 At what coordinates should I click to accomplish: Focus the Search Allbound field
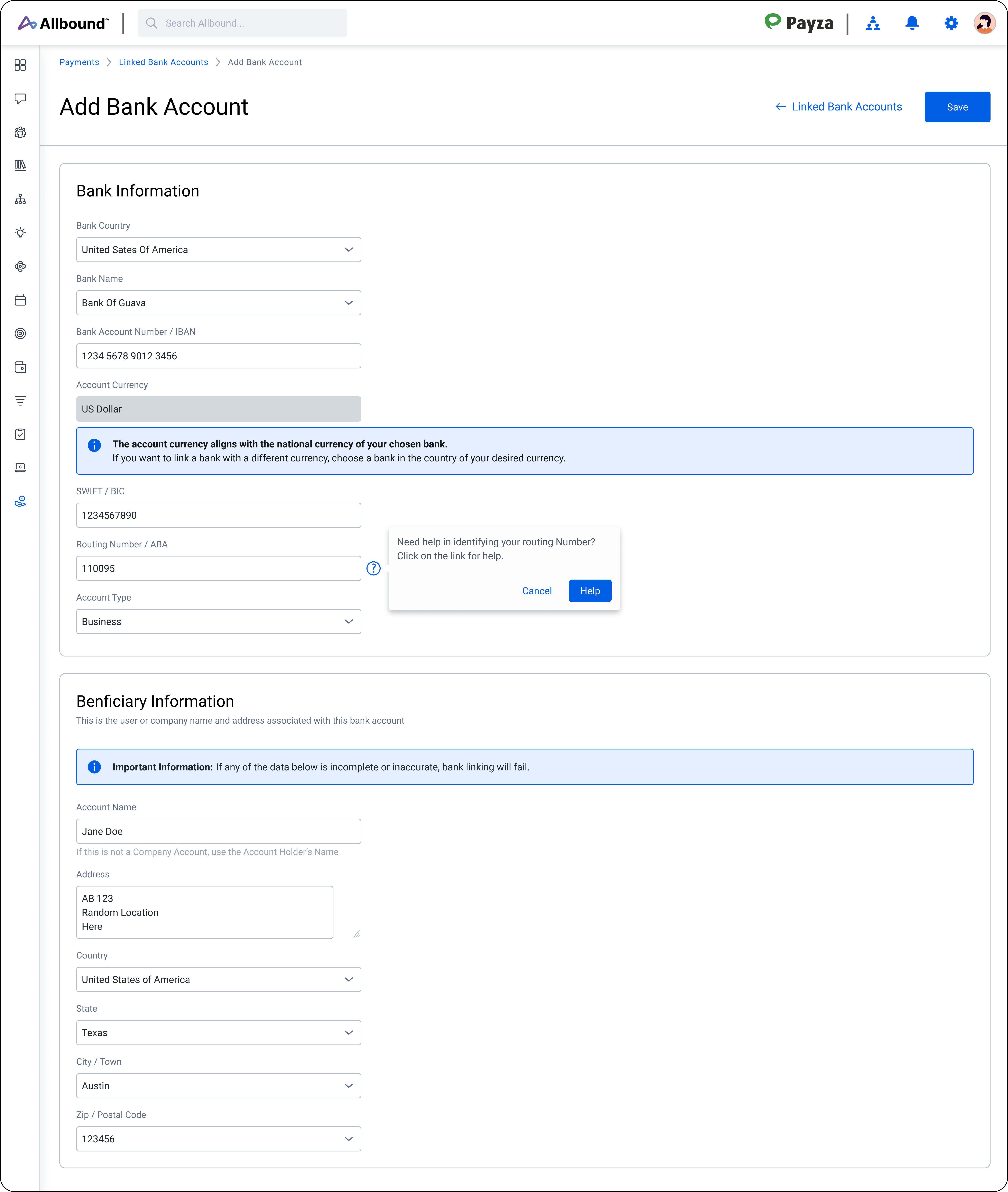click(x=242, y=23)
